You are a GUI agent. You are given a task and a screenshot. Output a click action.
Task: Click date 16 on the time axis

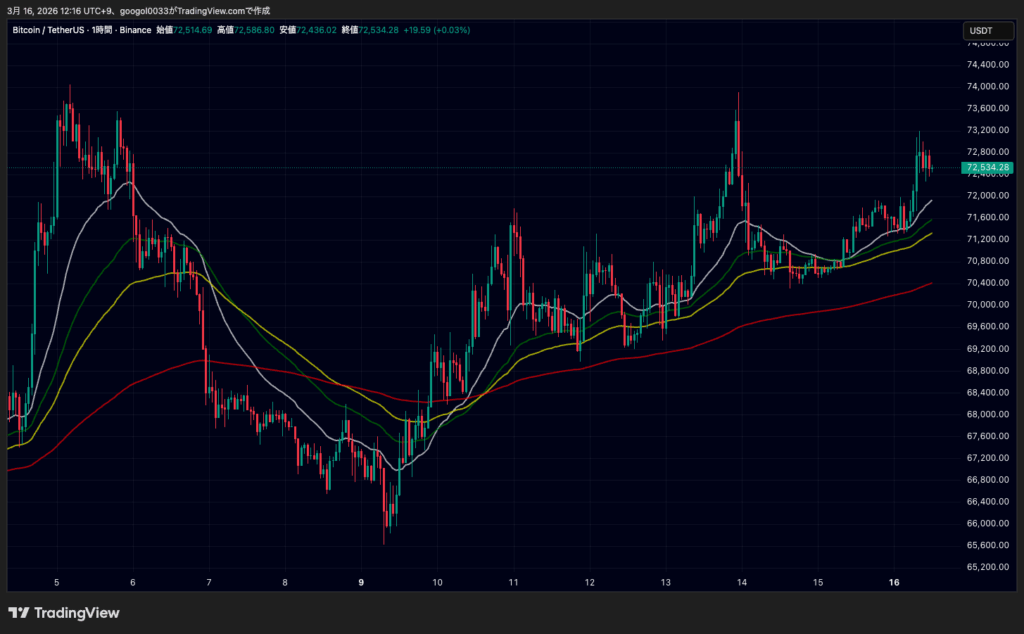(x=894, y=581)
